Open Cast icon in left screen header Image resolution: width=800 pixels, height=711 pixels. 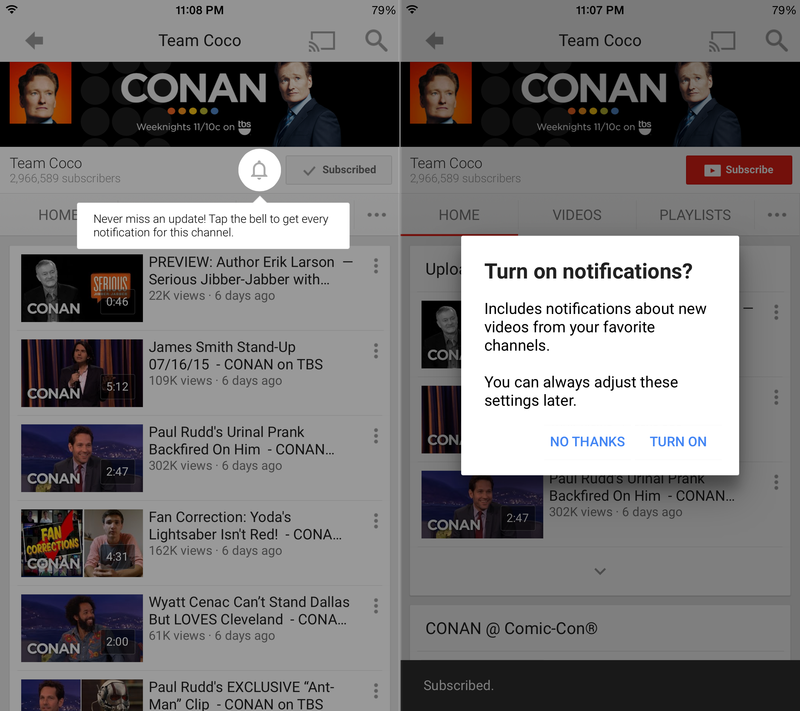click(322, 41)
